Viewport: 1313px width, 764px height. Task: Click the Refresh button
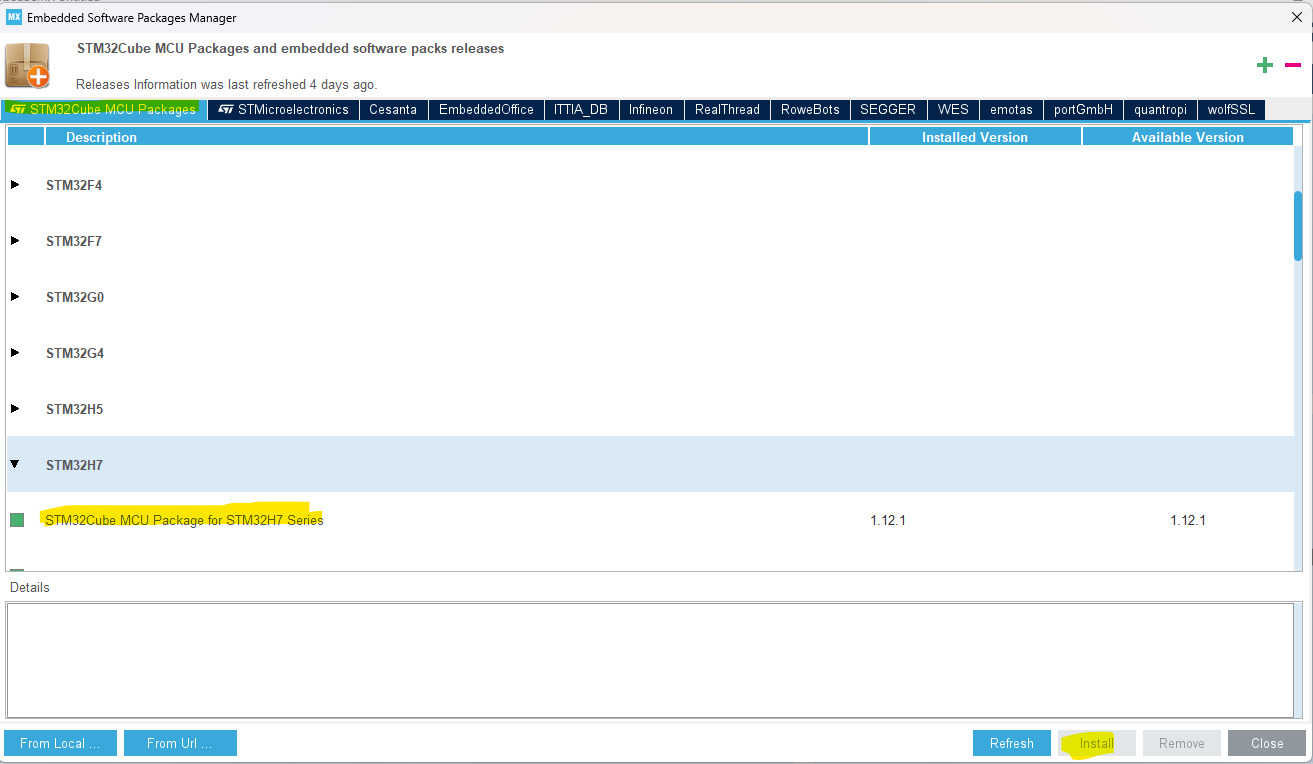pyautogui.click(x=1011, y=743)
